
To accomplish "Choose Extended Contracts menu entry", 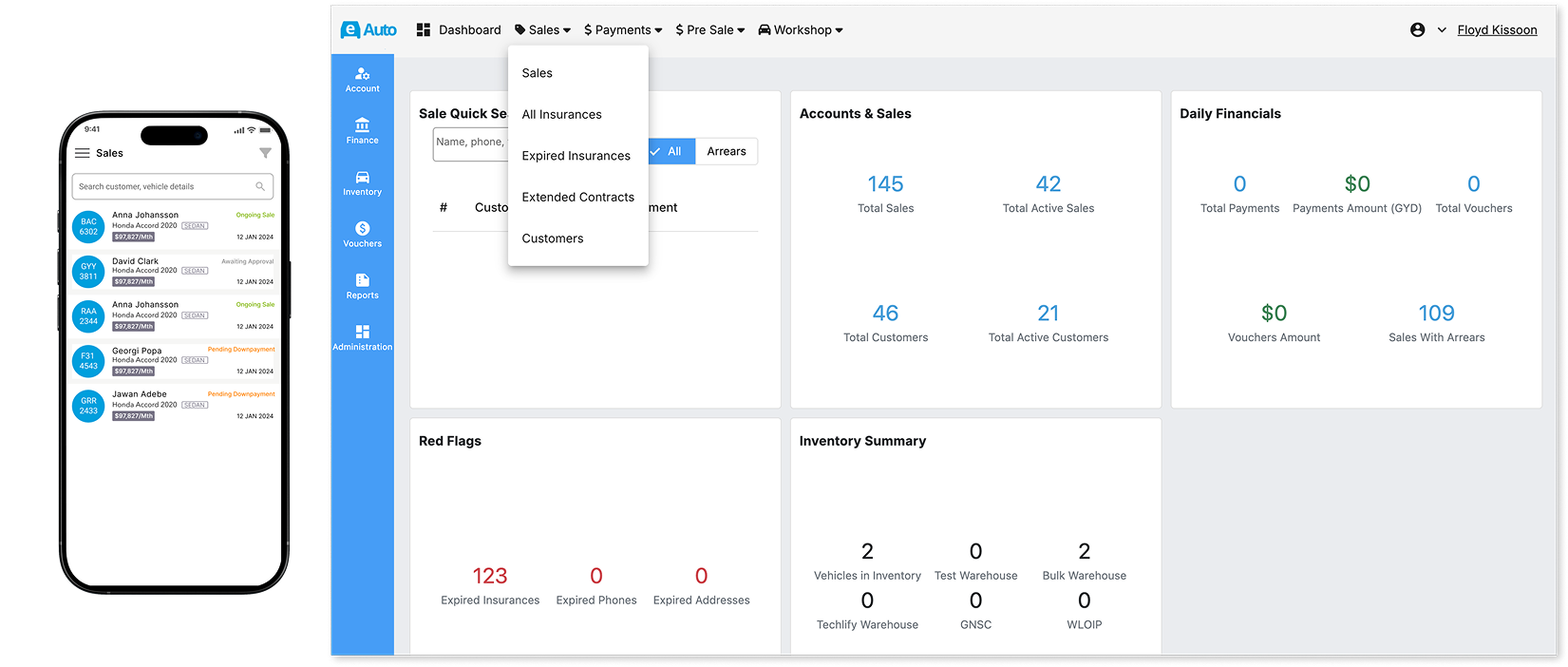I will 578,197.
